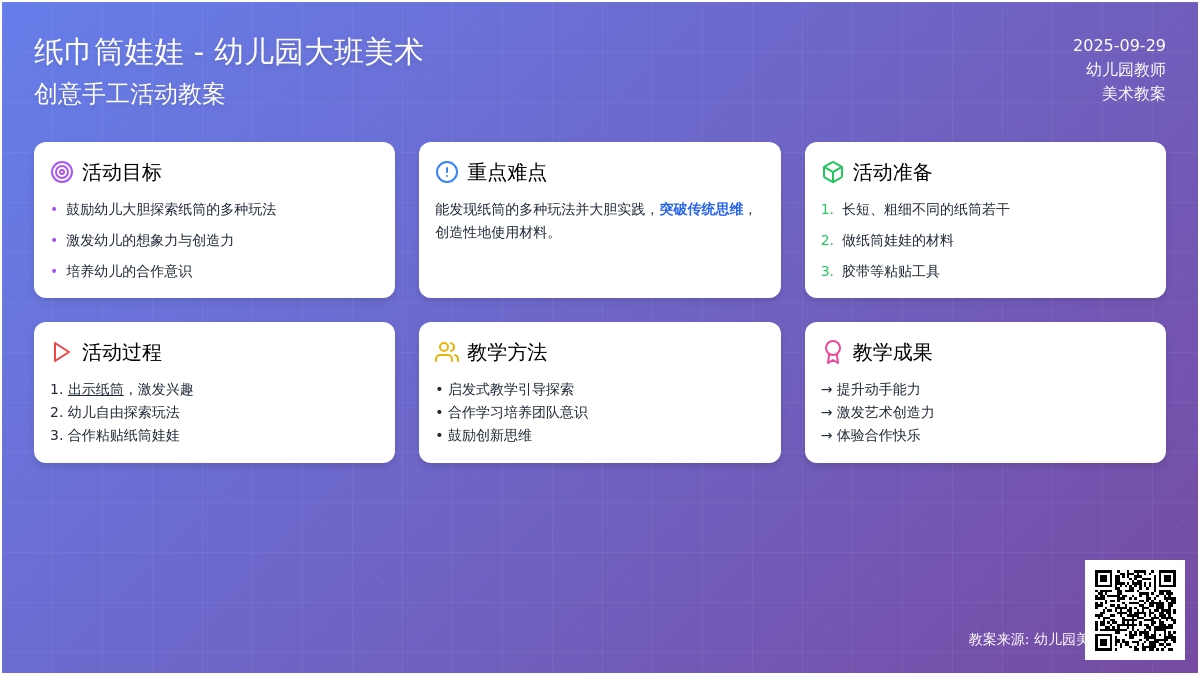The image size is (1200, 675).
Task: Click the 教案来源 footer text
Action: point(1026,639)
